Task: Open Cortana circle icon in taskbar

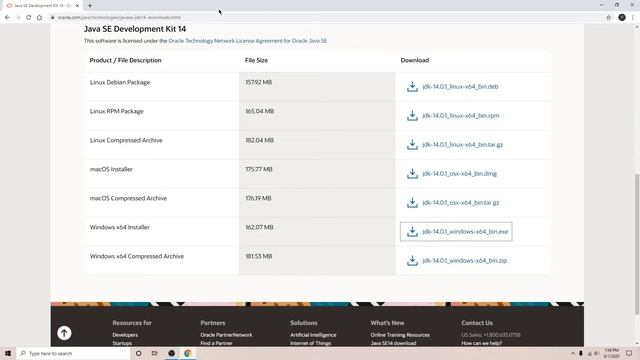Action: [138, 353]
